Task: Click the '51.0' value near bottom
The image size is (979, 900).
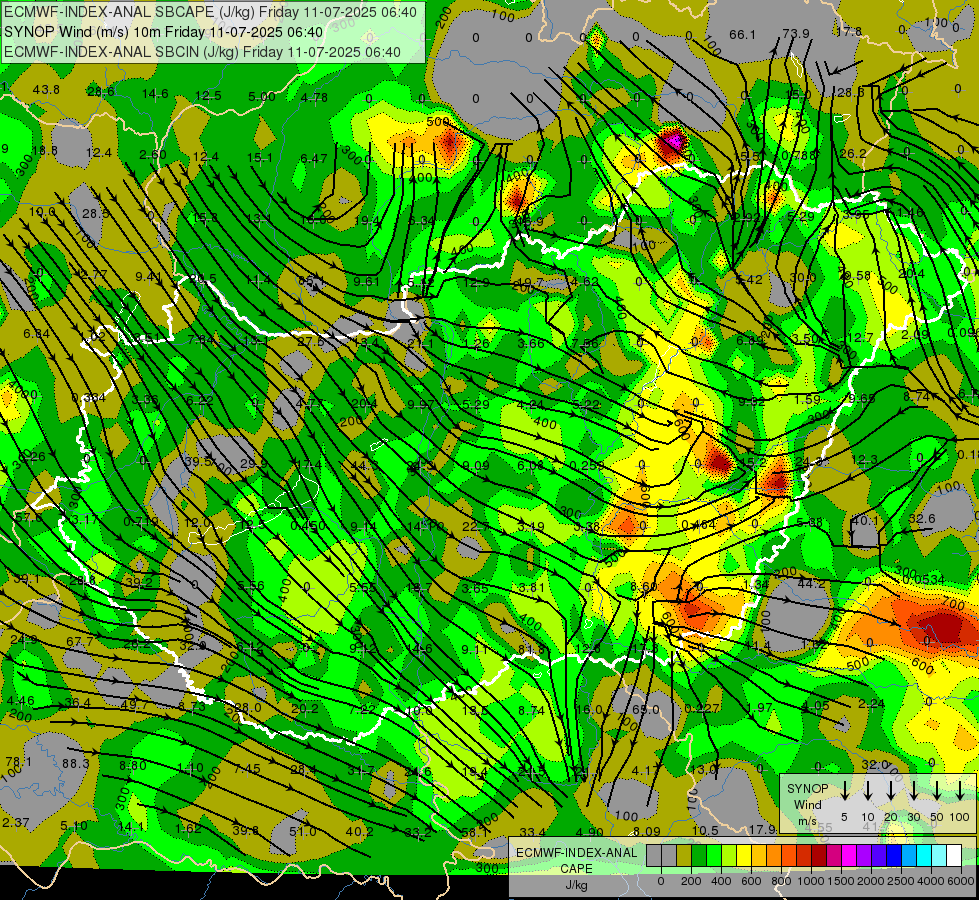Action: (x=302, y=831)
